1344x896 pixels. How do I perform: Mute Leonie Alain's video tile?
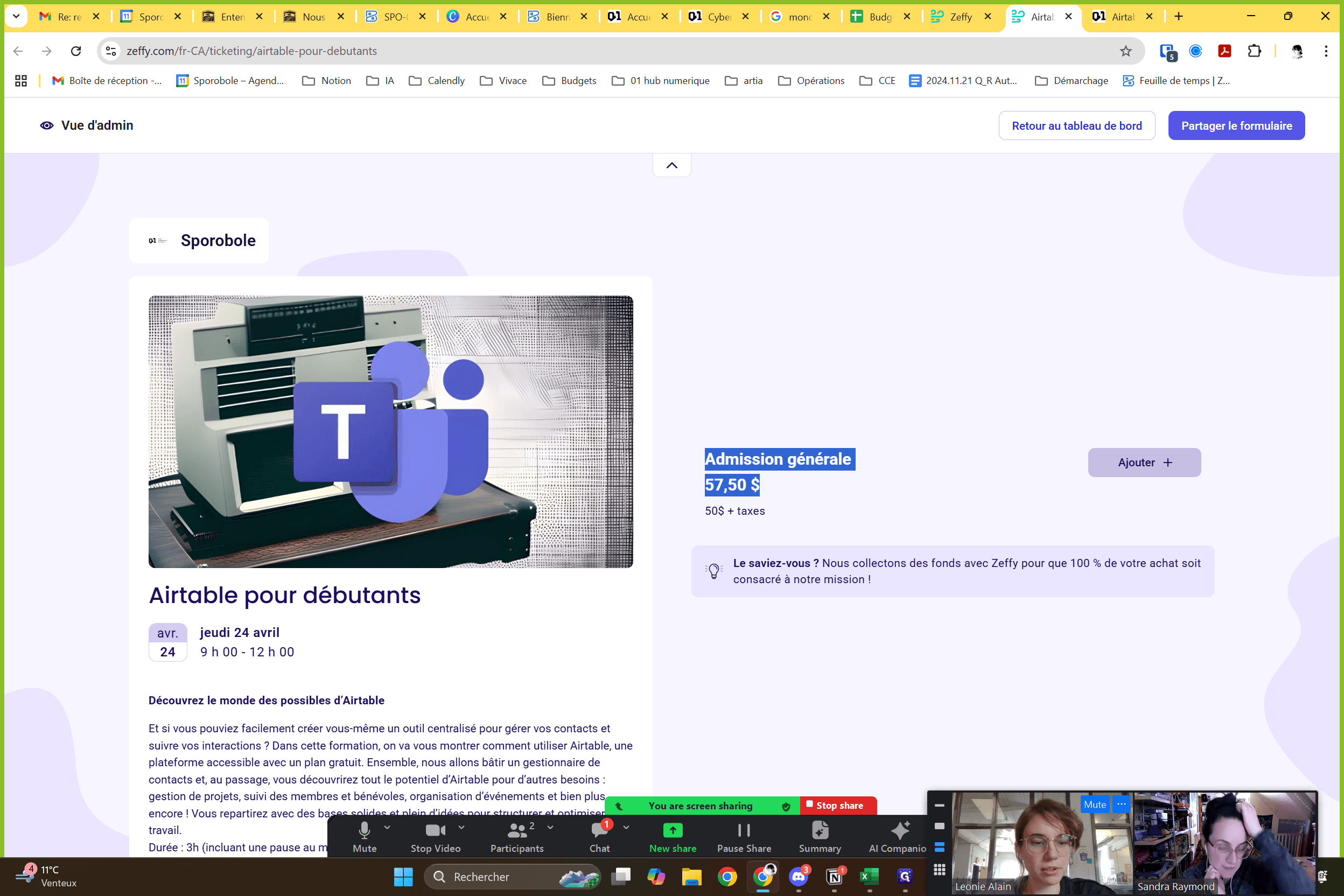[x=1095, y=804]
